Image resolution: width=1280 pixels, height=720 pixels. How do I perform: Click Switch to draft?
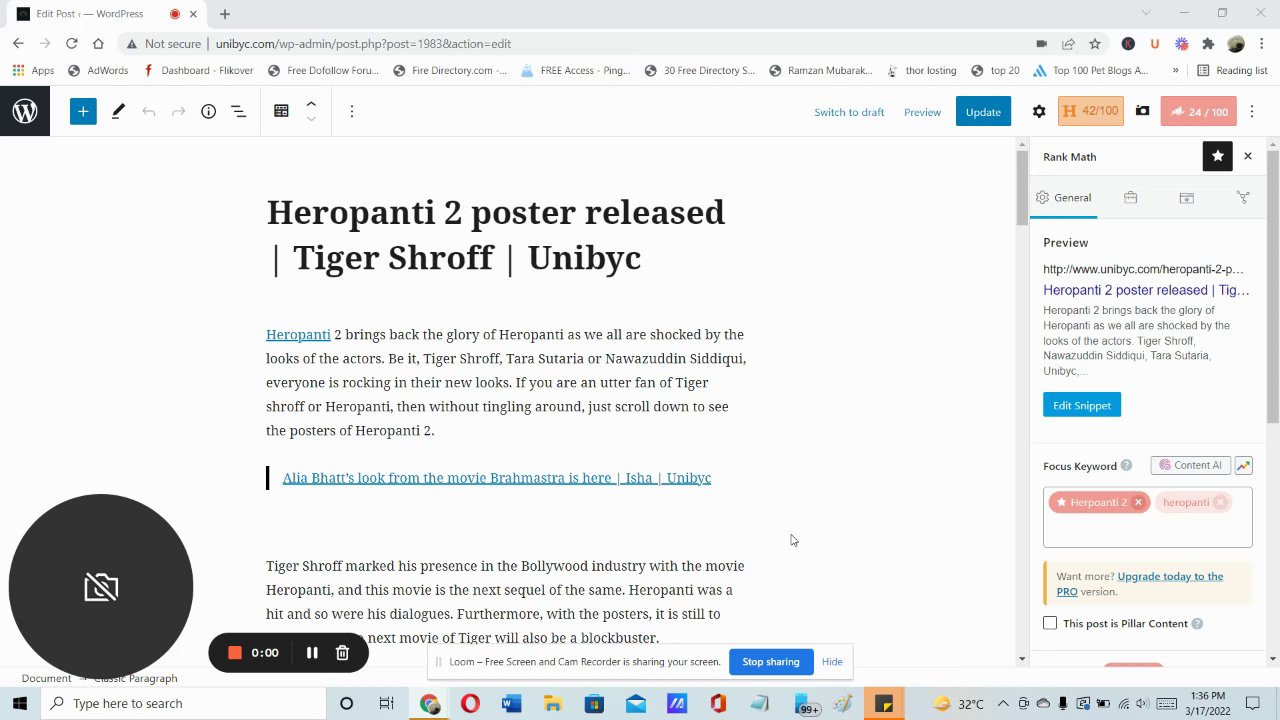849,112
